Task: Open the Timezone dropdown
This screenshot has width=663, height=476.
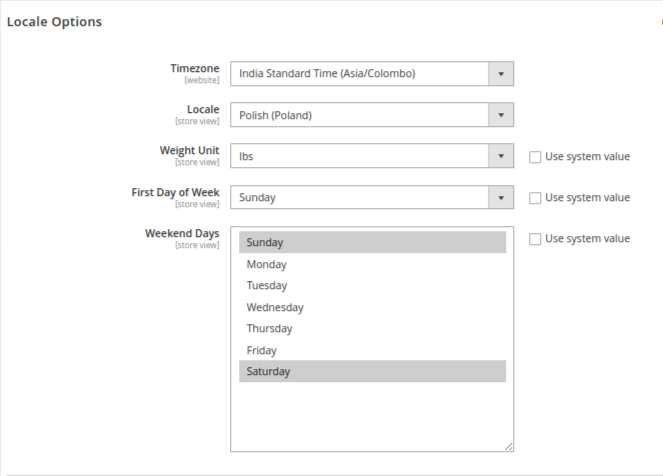Action: [x=371, y=73]
